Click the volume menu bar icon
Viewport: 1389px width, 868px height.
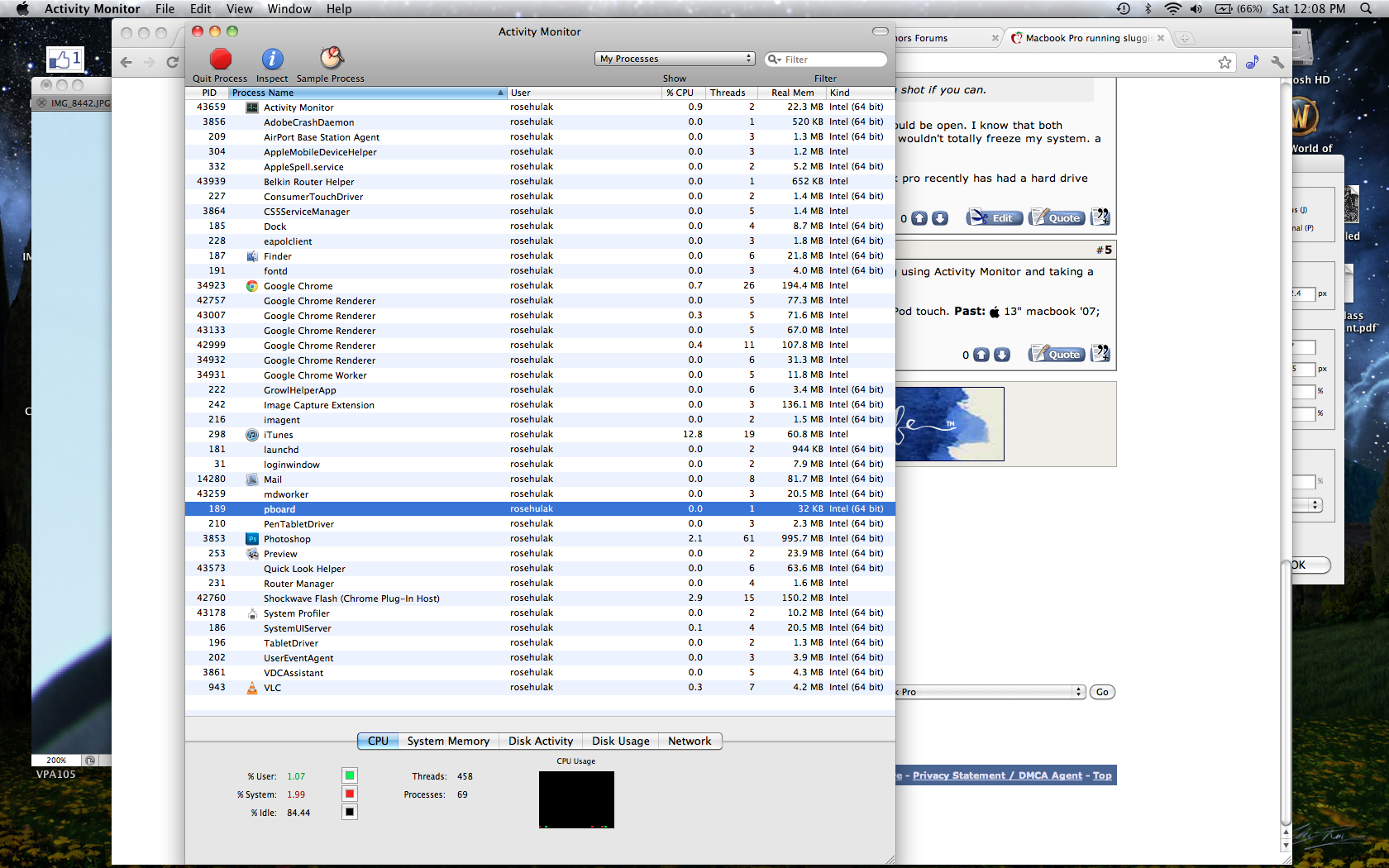[1196, 9]
